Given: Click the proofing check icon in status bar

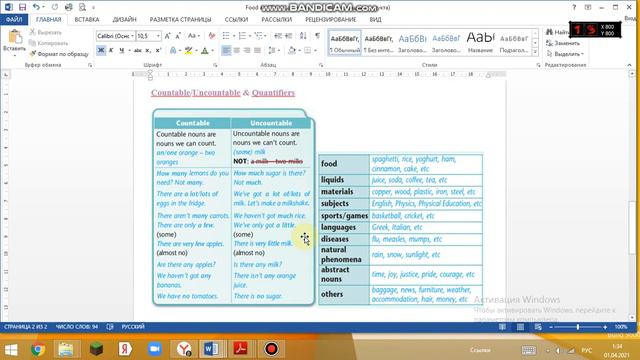Looking at the screenshot, I should pos(110,327).
